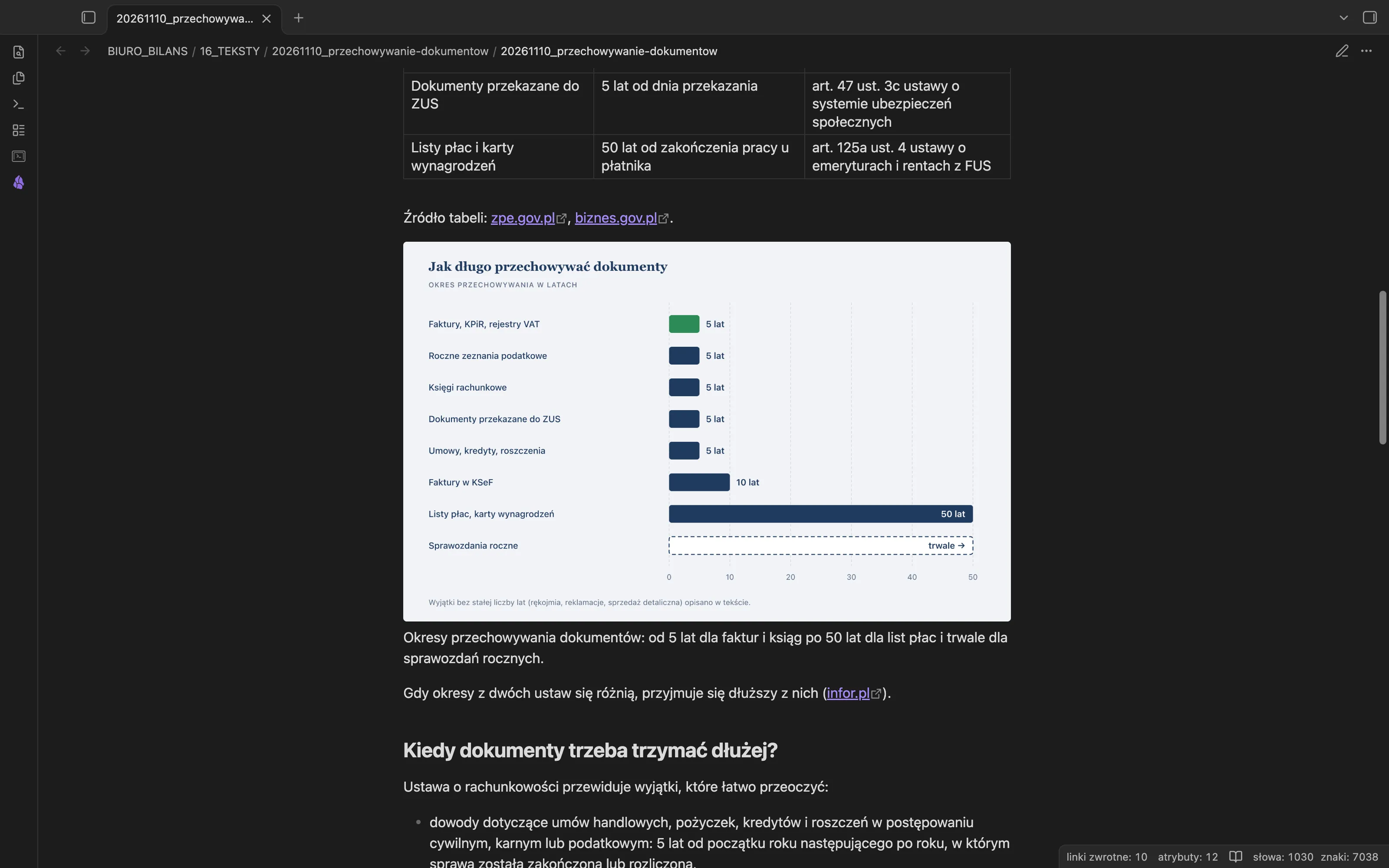Click the 10 lat bar for Faktury w KSeF

(x=699, y=482)
